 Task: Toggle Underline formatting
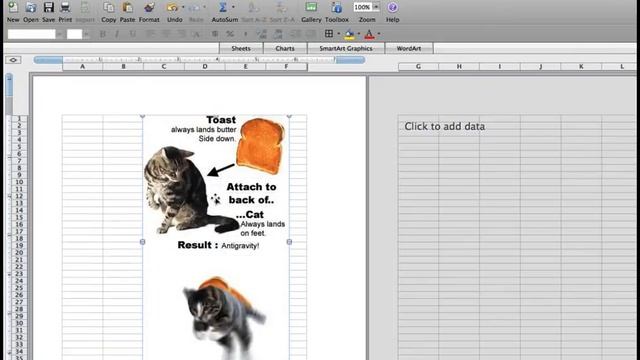coord(132,34)
